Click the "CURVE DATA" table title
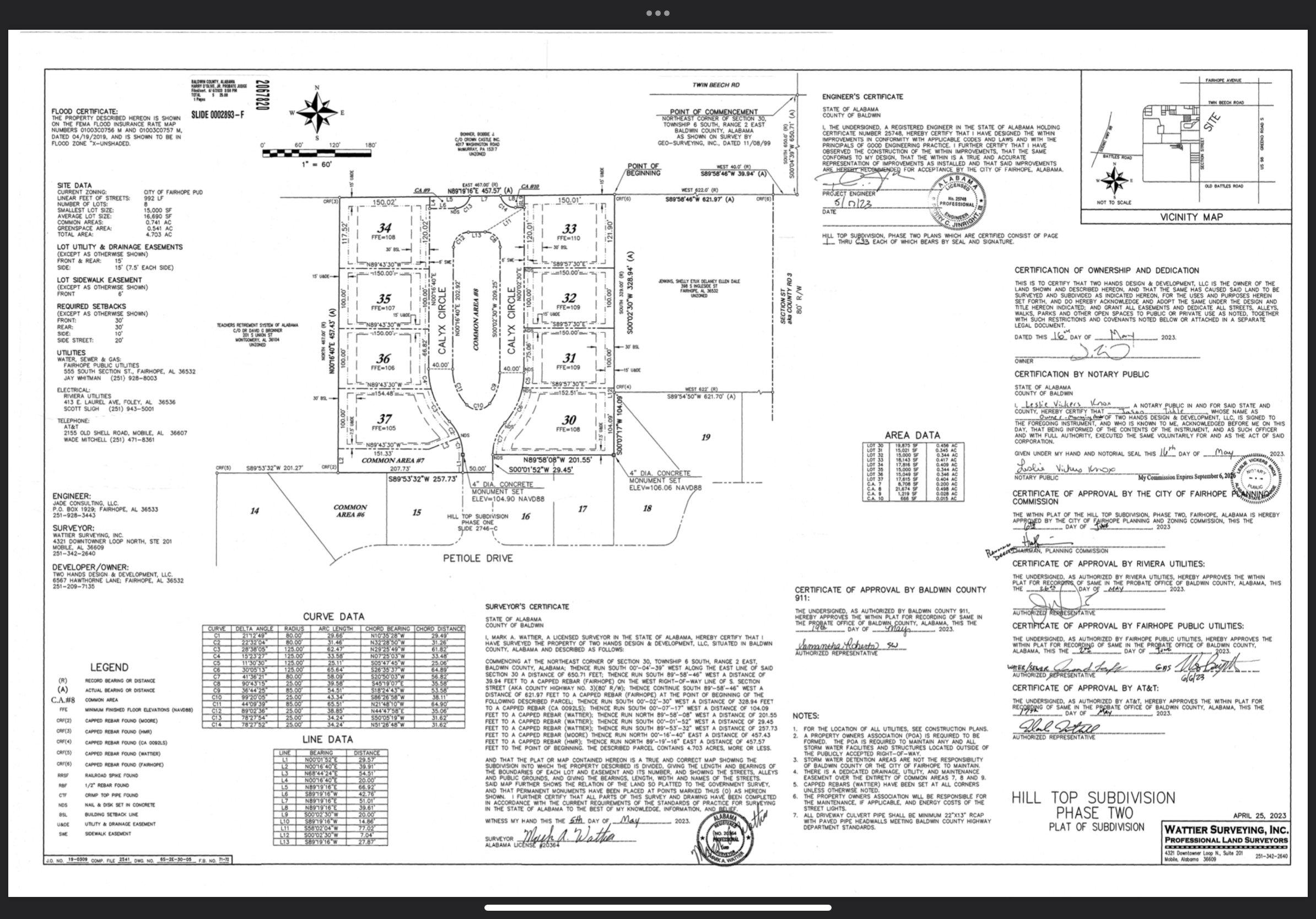The width and height of the screenshot is (1316, 919). pyautogui.click(x=333, y=617)
